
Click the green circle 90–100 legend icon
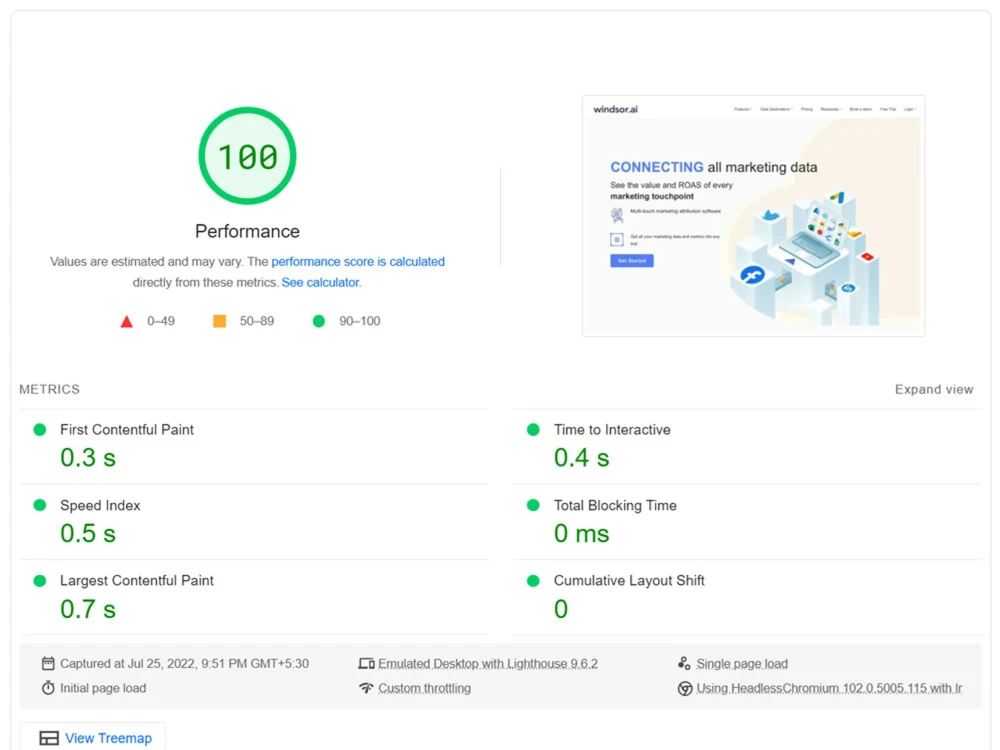[319, 321]
